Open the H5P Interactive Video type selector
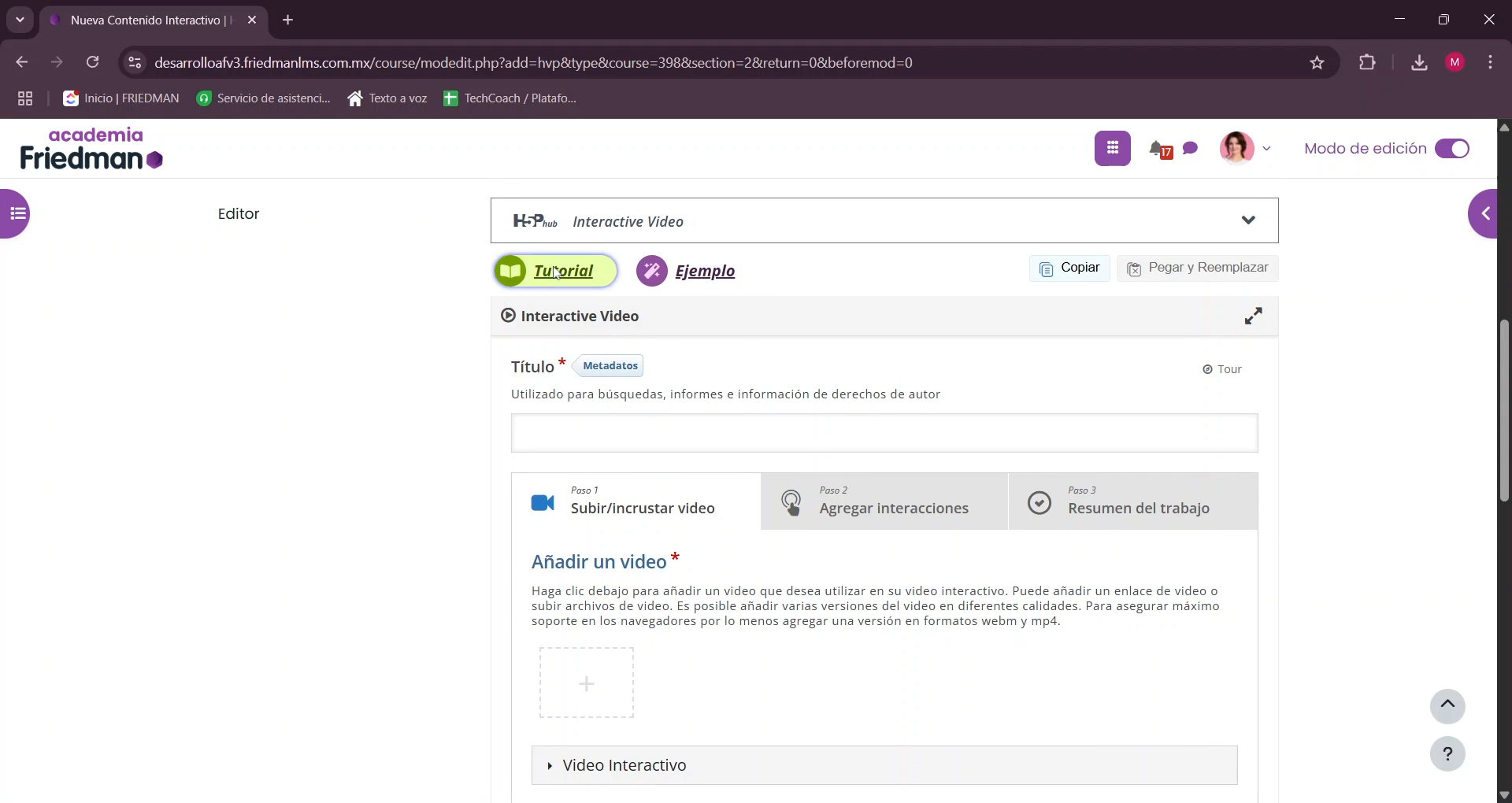Viewport: 1512px width, 803px height. pos(884,221)
